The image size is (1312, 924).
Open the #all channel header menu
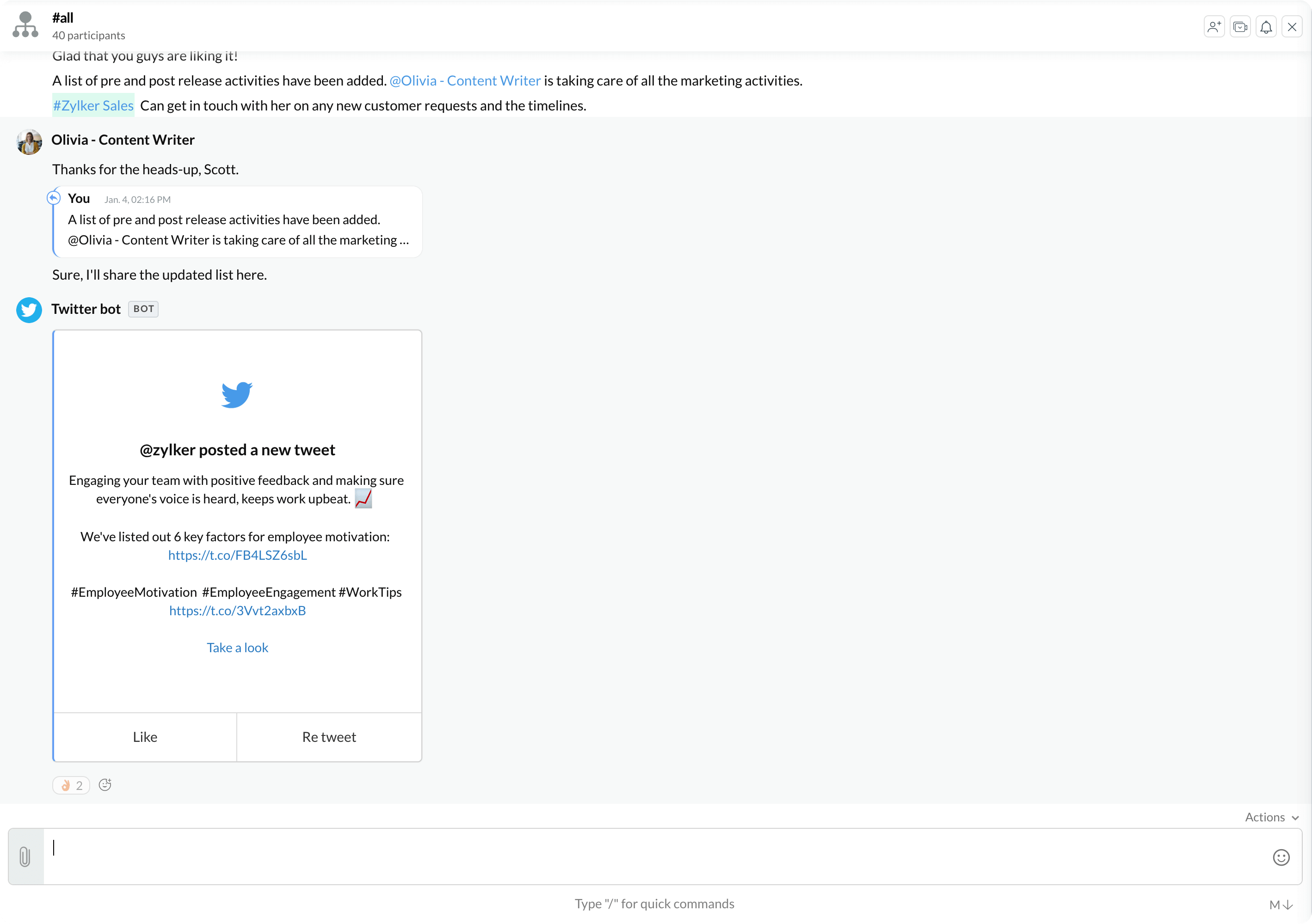(x=62, y=17)
